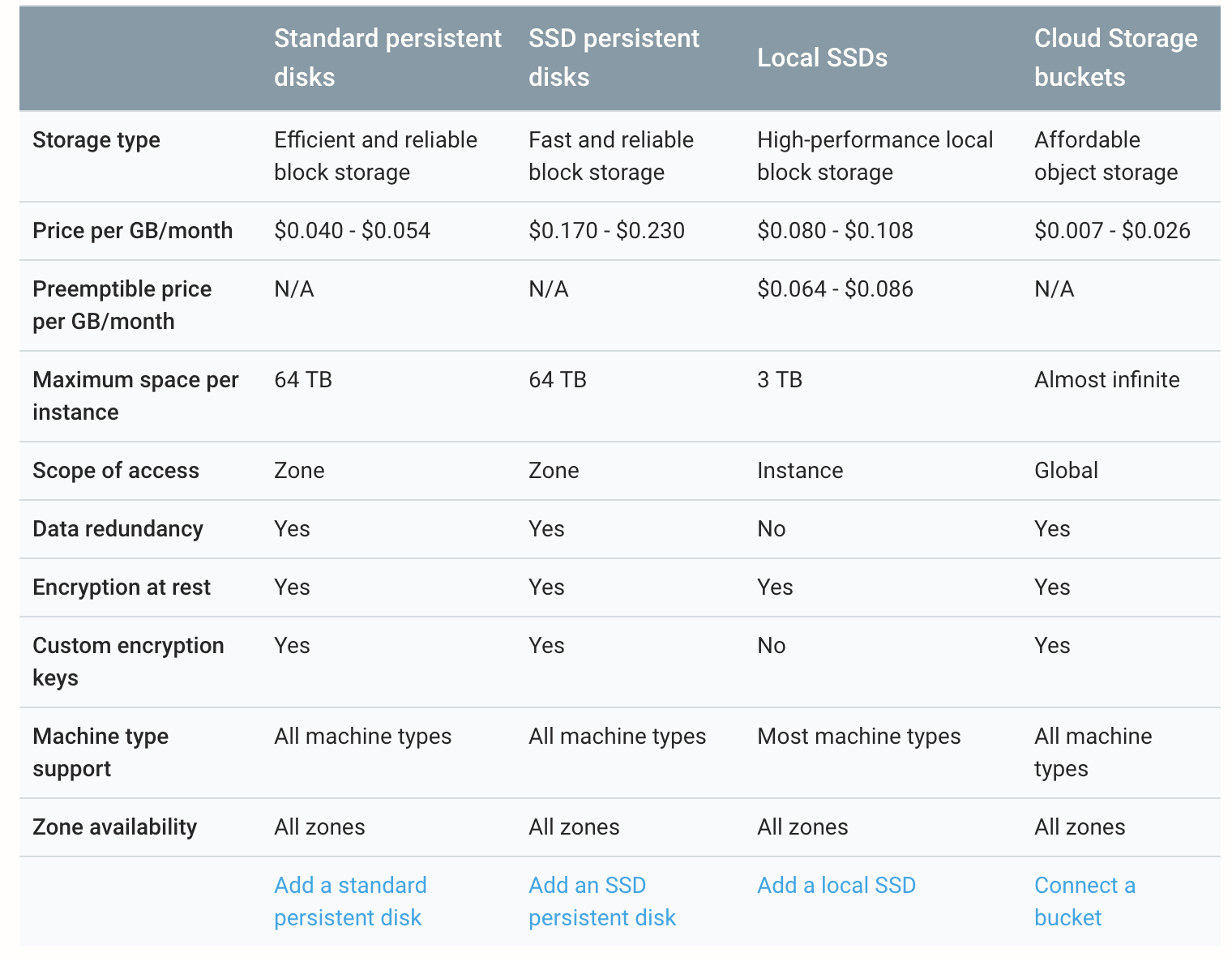Click the Add a local SSD link

[836, 885]
